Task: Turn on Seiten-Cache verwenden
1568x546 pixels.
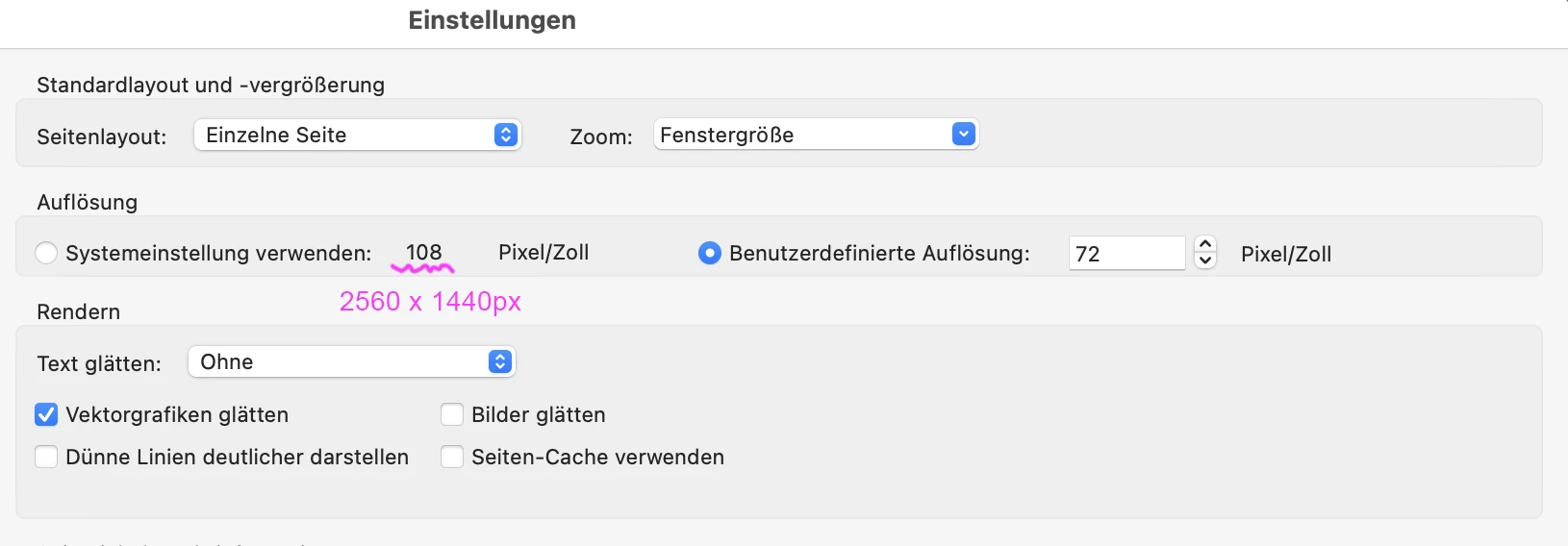Action: point(452,457)
